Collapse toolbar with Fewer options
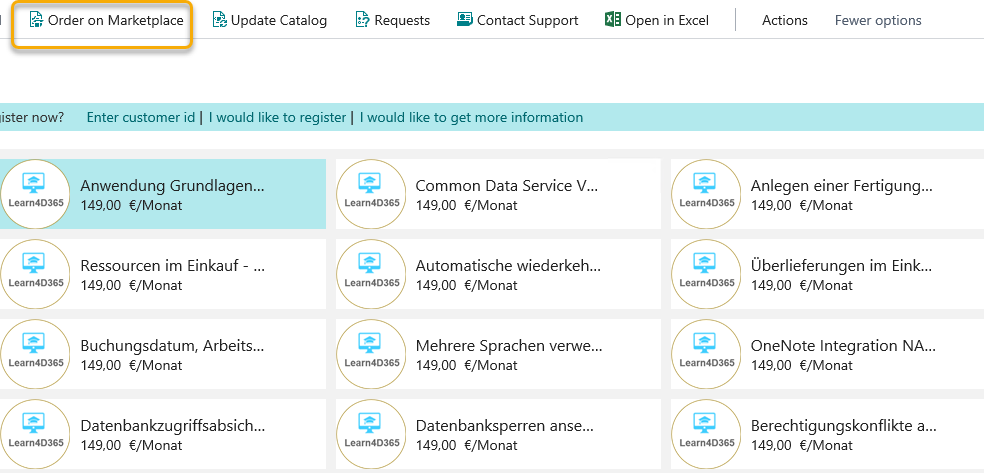 point(877,20)
